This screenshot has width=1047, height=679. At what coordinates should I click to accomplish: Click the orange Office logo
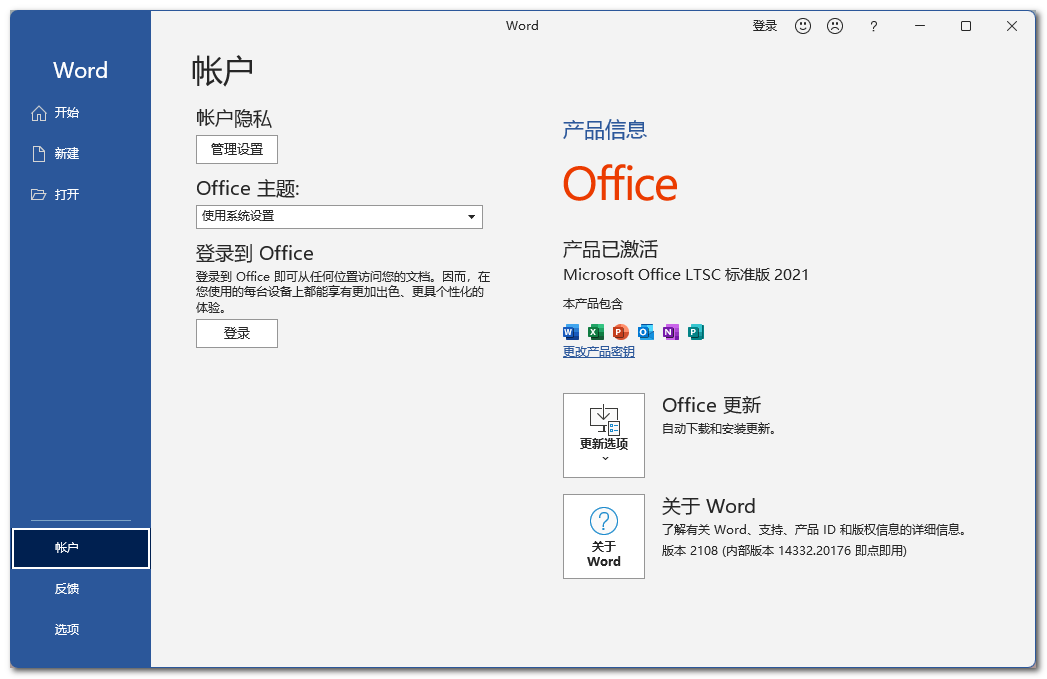pos(620,184)
